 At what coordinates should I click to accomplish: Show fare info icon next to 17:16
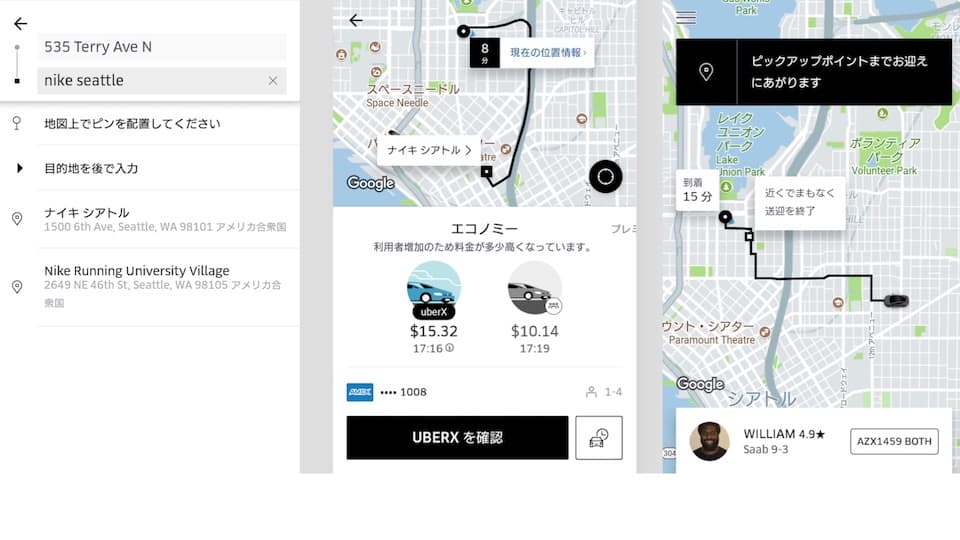tap(449, 348)
